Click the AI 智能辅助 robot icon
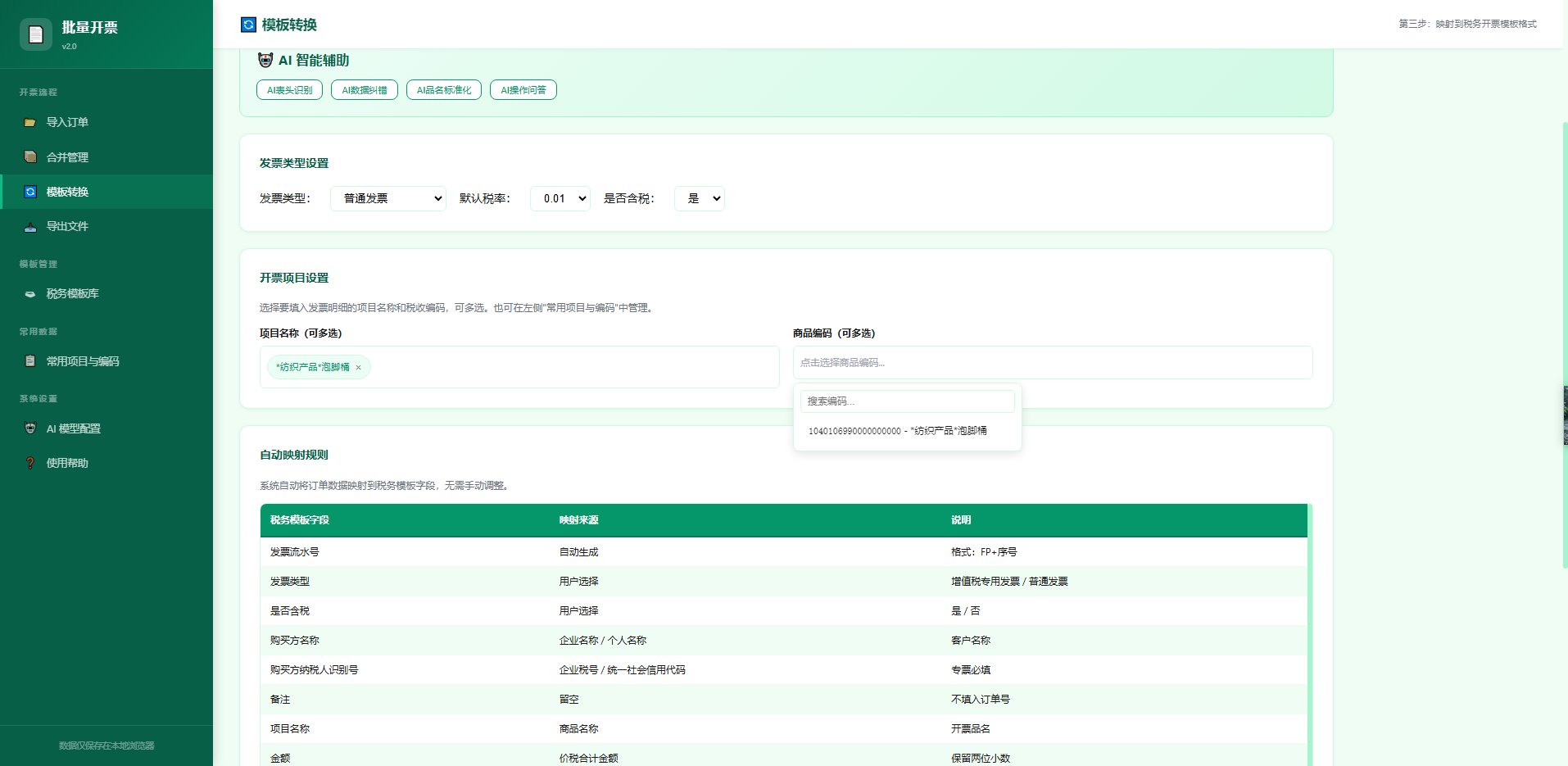Viewport: 1568px width, 766px height. [x=265, y=60]
